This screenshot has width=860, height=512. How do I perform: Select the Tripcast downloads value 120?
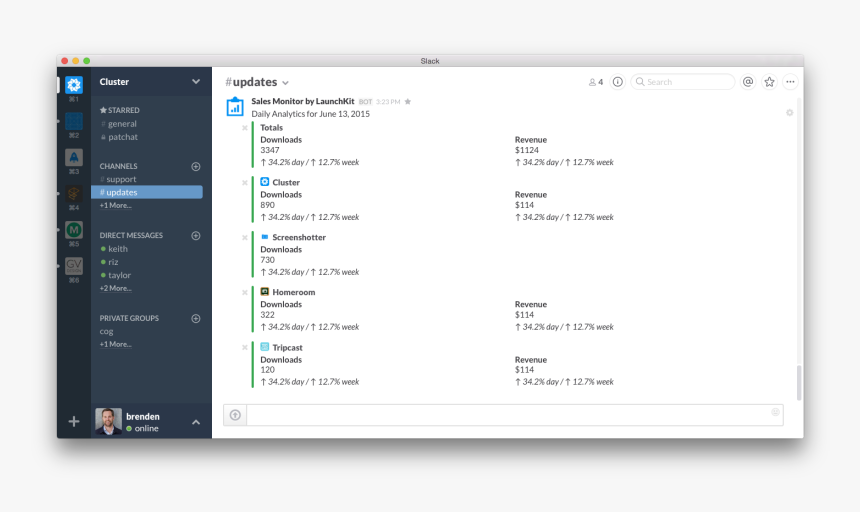(x=268, y=370)
